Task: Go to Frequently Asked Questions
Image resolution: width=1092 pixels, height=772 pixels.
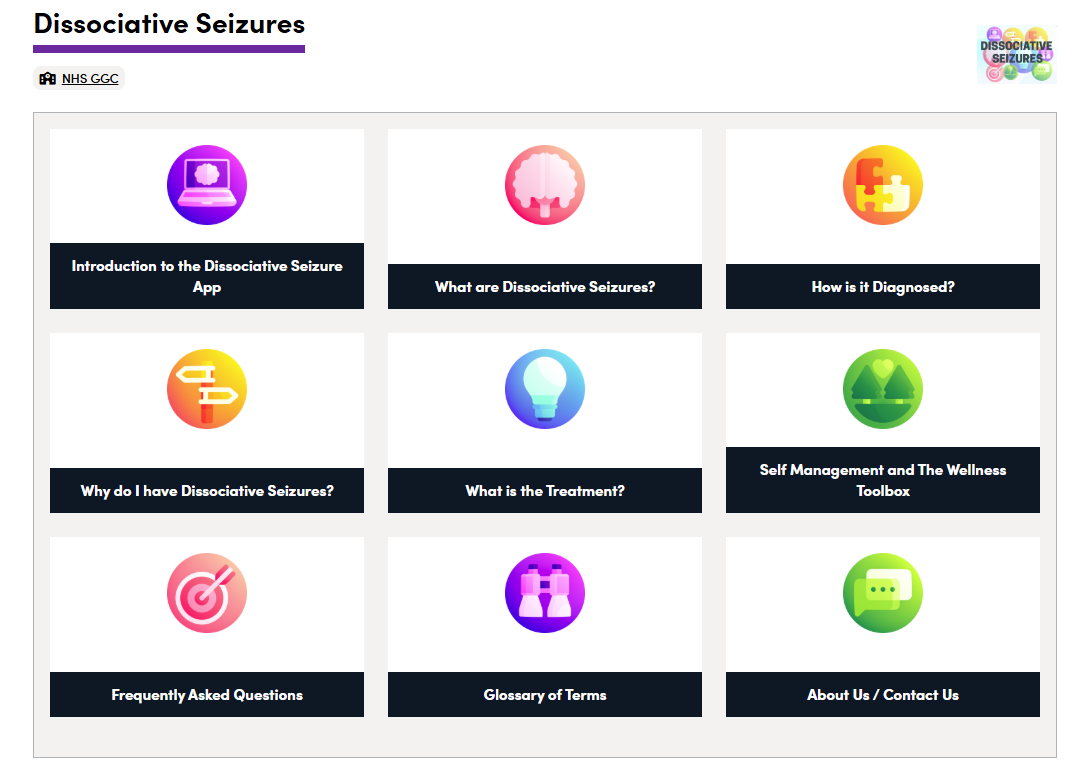Action: coord(207,695)
